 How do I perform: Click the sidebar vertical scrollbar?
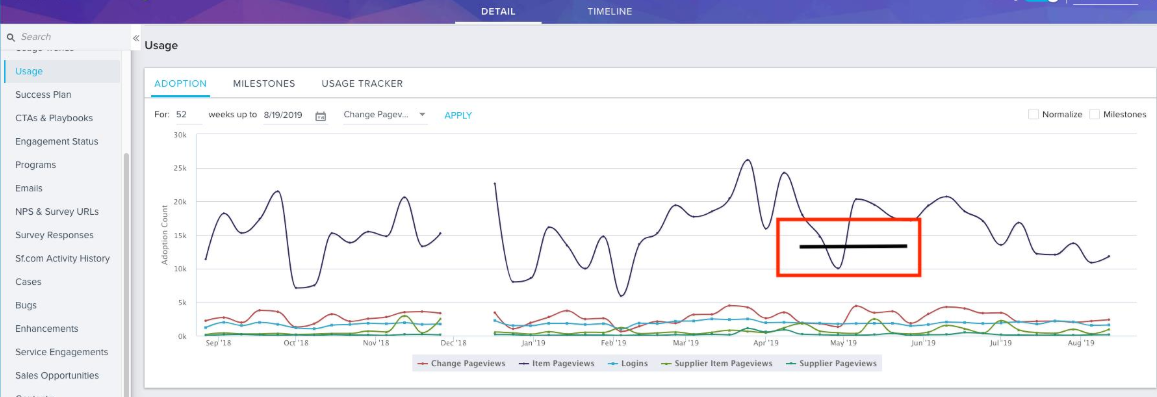coord(125,275)
